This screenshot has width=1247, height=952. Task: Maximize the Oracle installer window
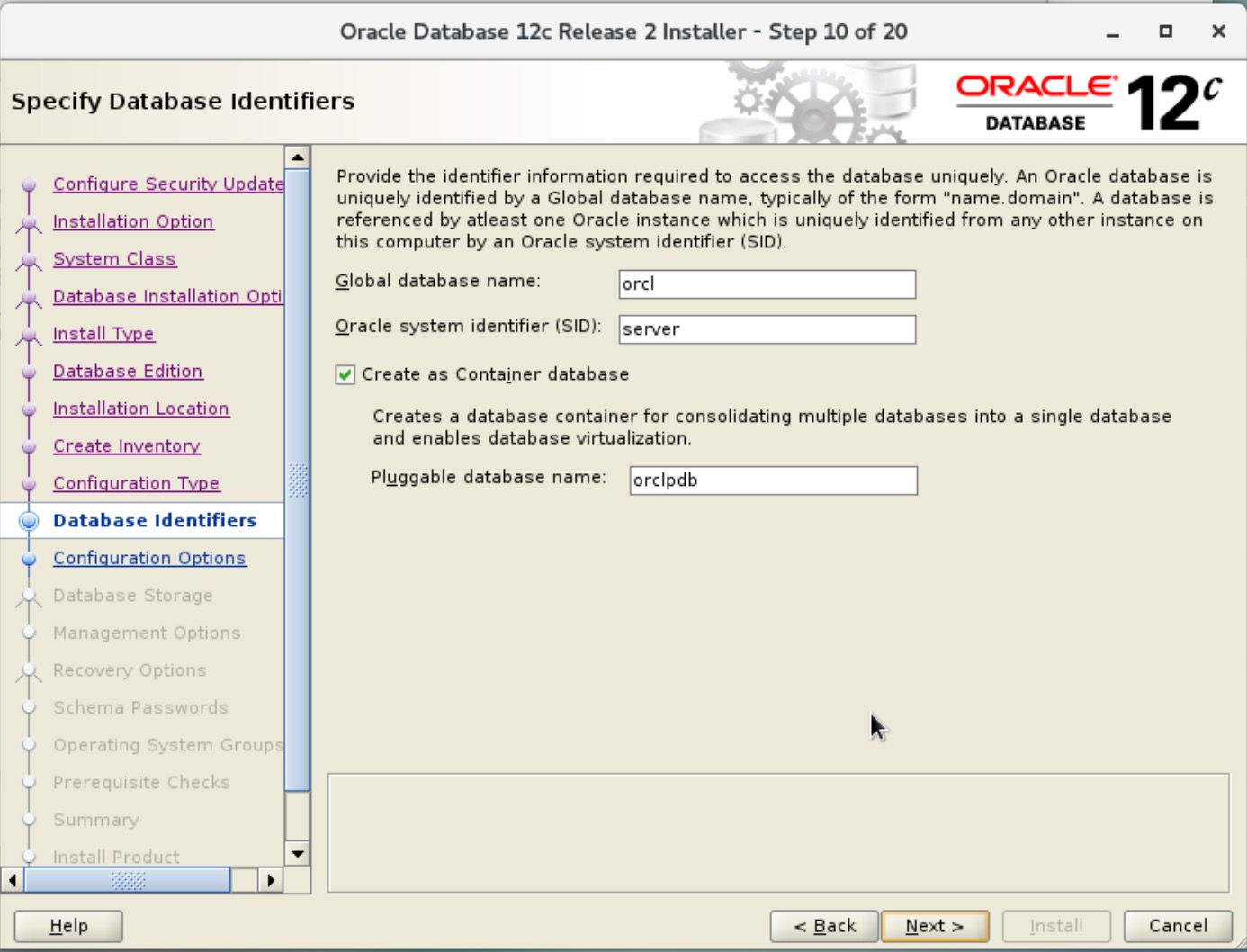click(1166, 31)
